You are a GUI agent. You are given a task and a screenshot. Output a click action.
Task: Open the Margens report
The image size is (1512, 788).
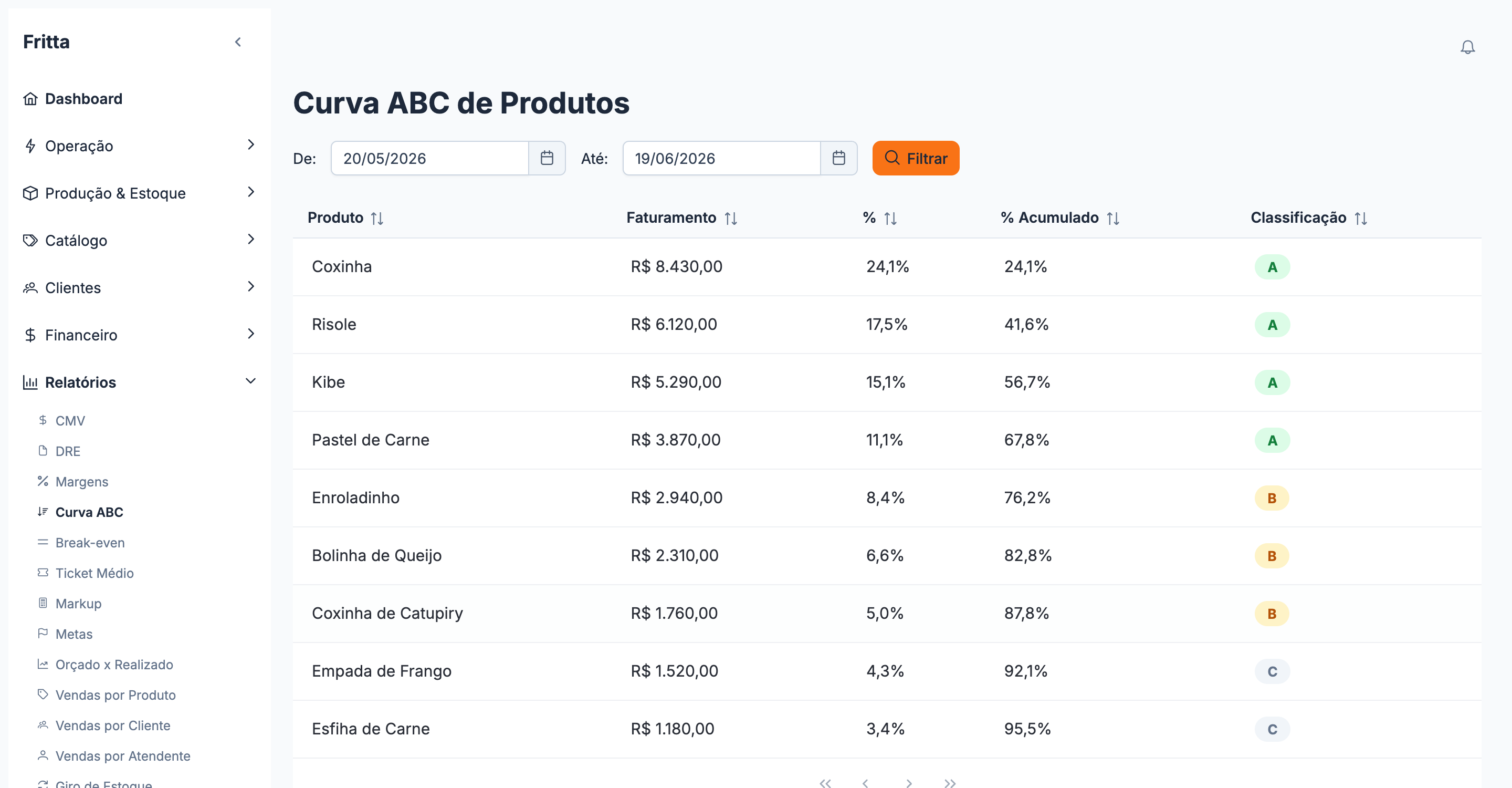pyautogui.click(x=81, y=482)
